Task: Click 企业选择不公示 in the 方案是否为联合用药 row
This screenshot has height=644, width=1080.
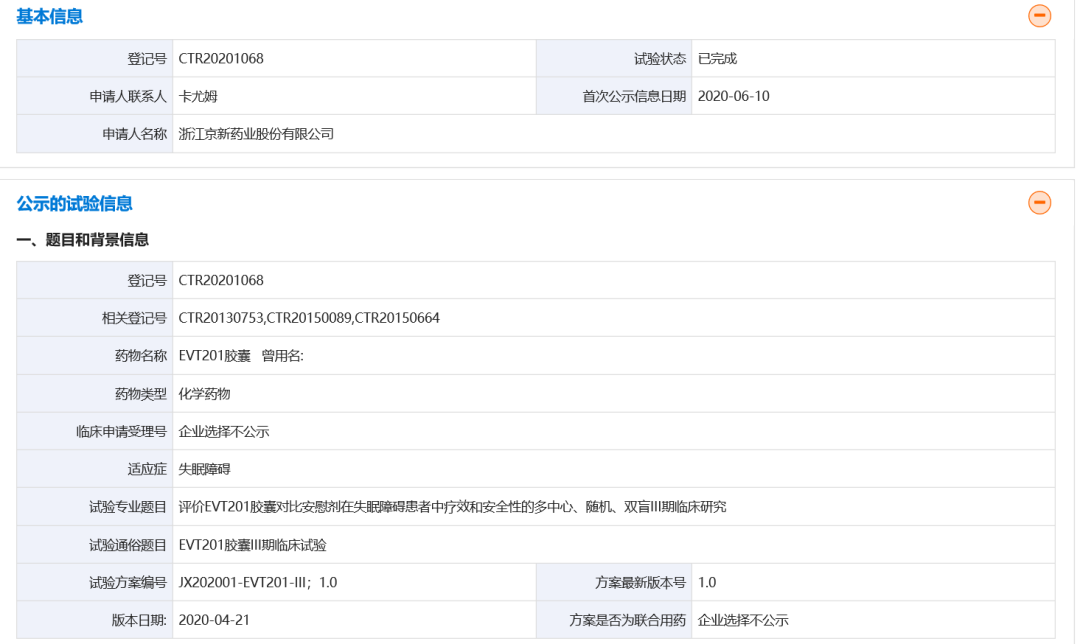Action: pyautogui.click(x=743, y=620)
